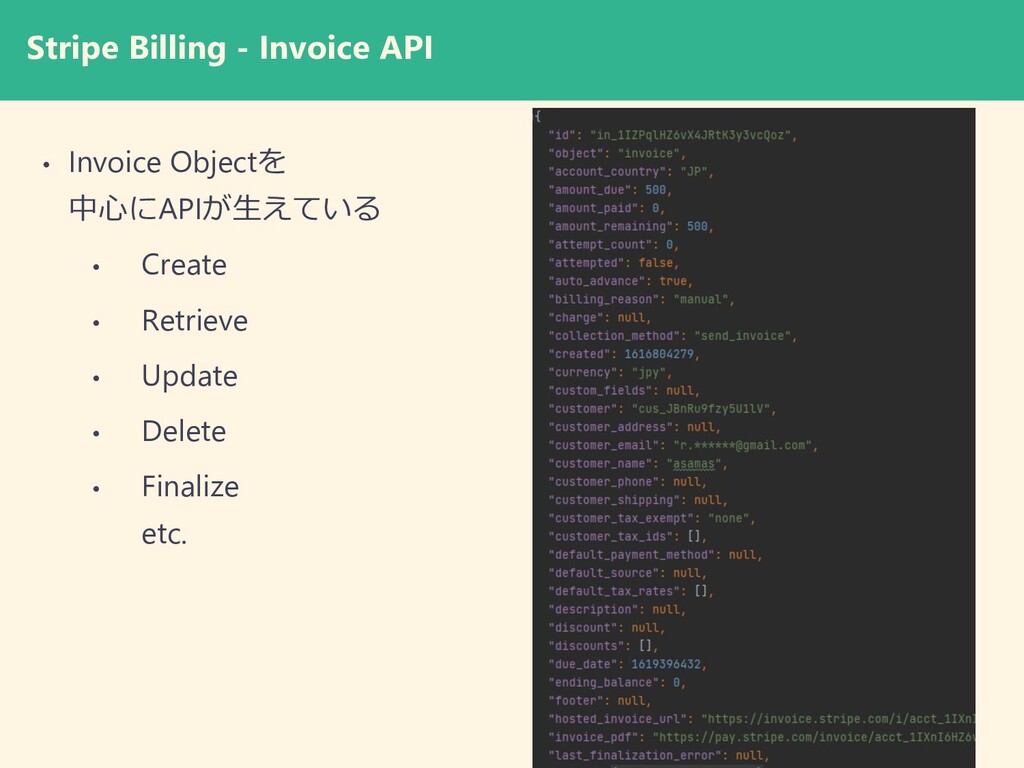Click the "etc." text
1024x768 pixels.
click(165, 534)
